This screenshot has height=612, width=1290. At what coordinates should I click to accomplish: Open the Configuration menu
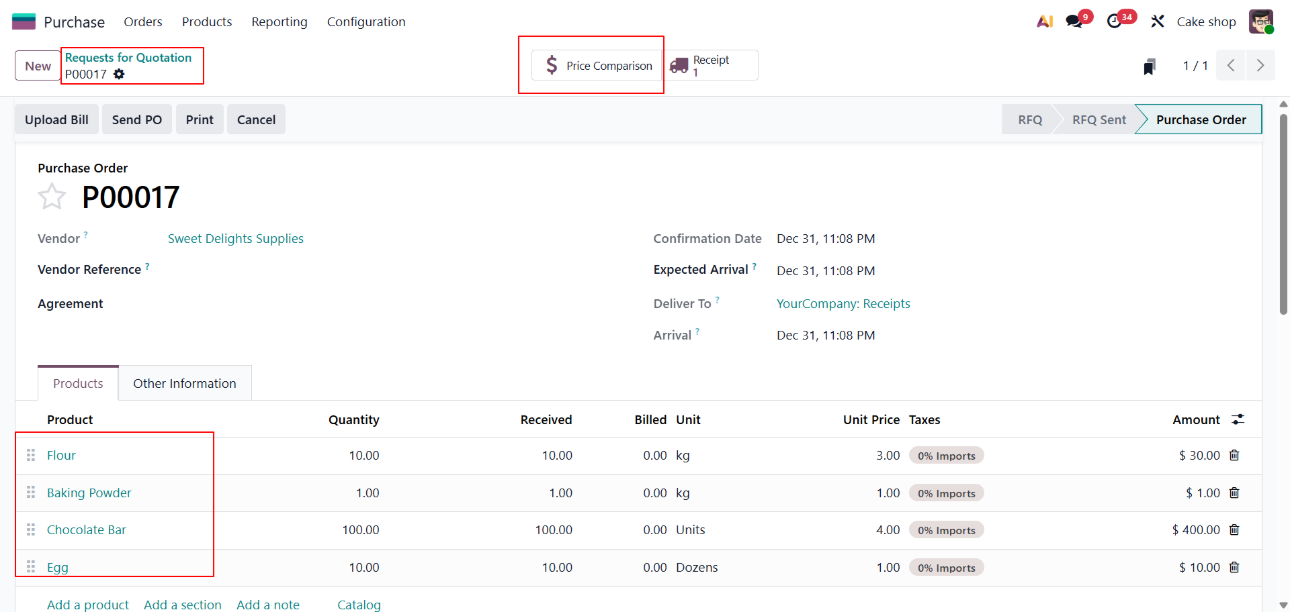(366, 22)
